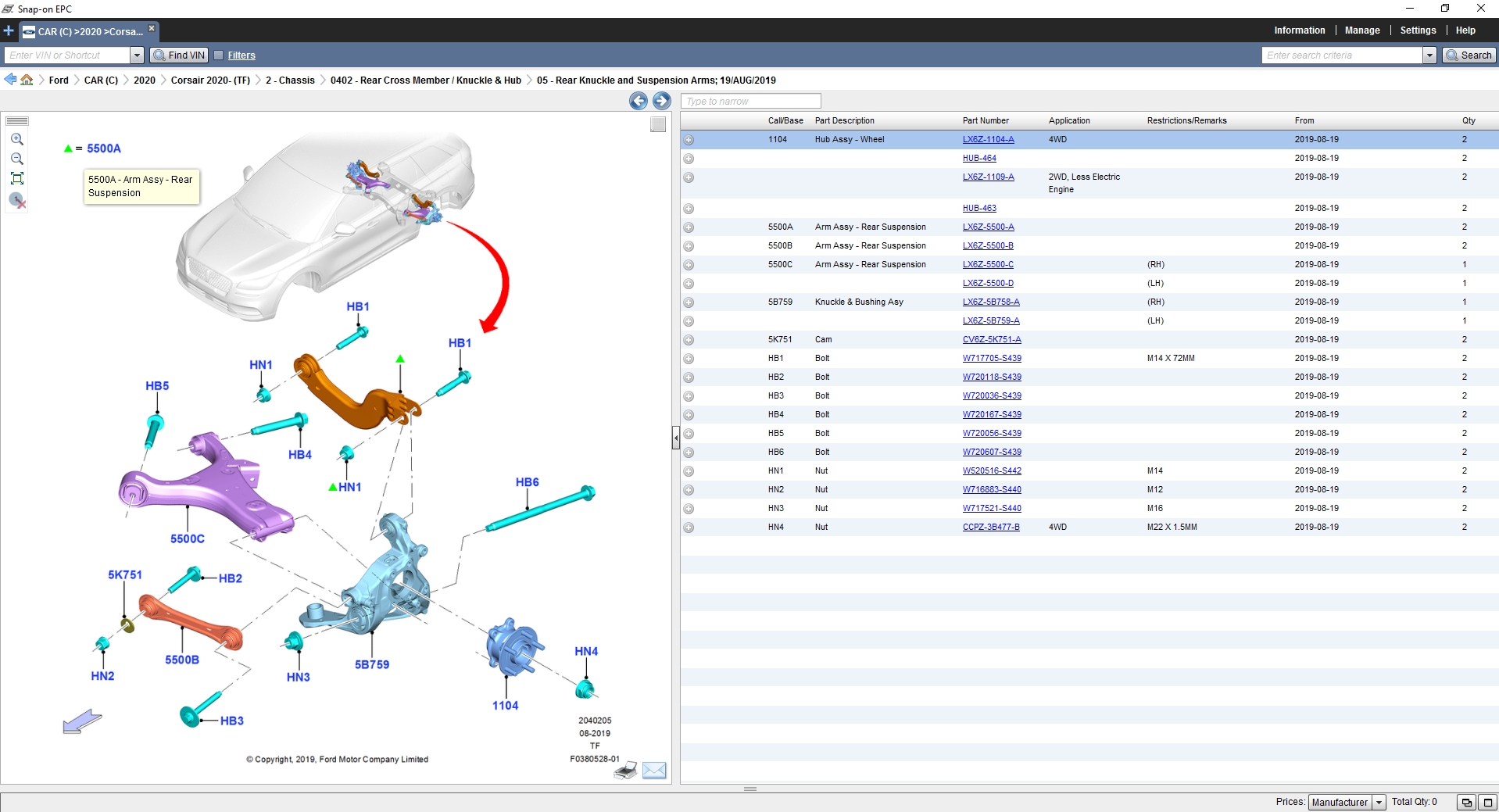Open the Settings menu
1499x812 pixels.
click(1418, 30)
